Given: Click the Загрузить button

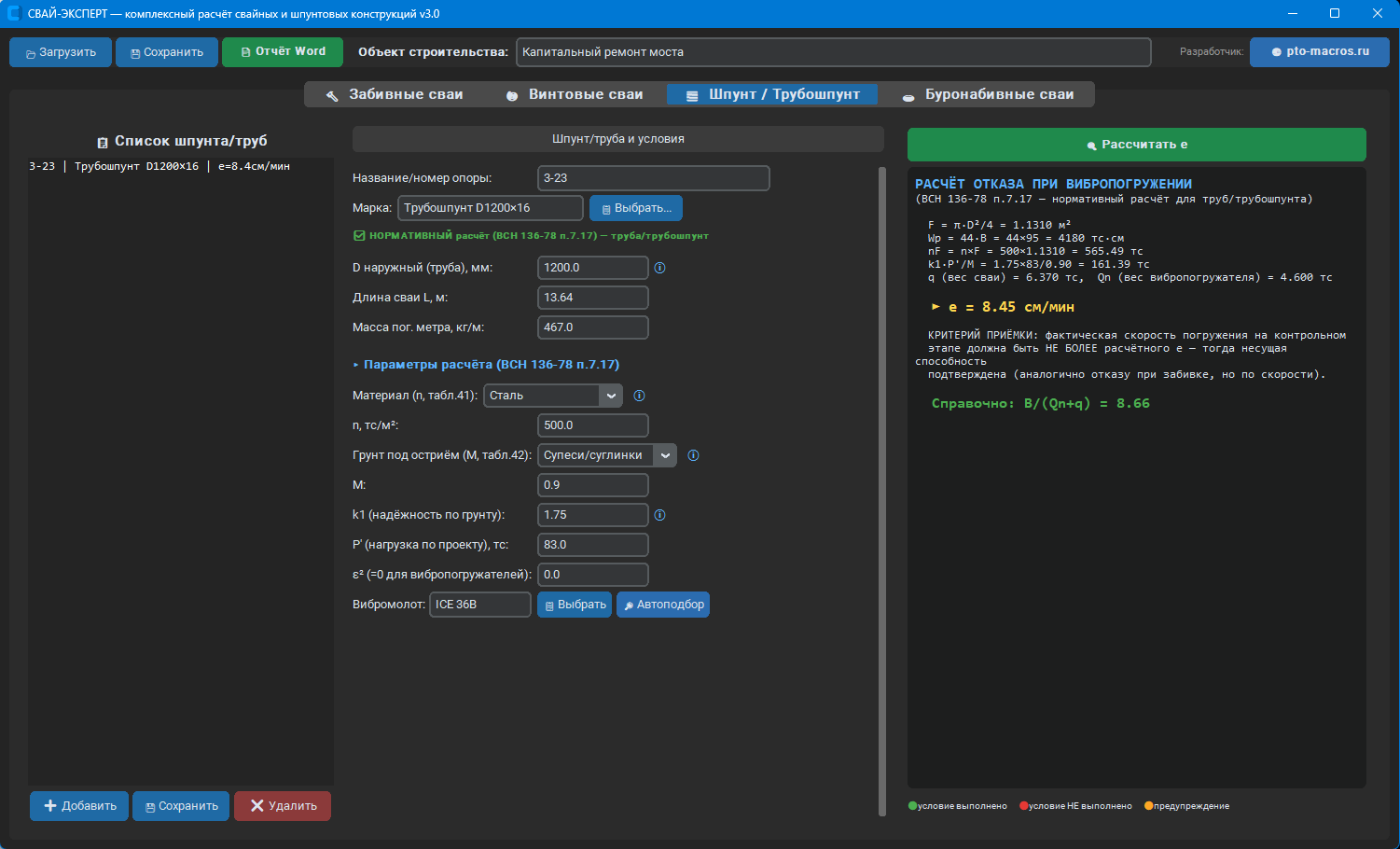Looking at the screenshot, I should point(61,52).
